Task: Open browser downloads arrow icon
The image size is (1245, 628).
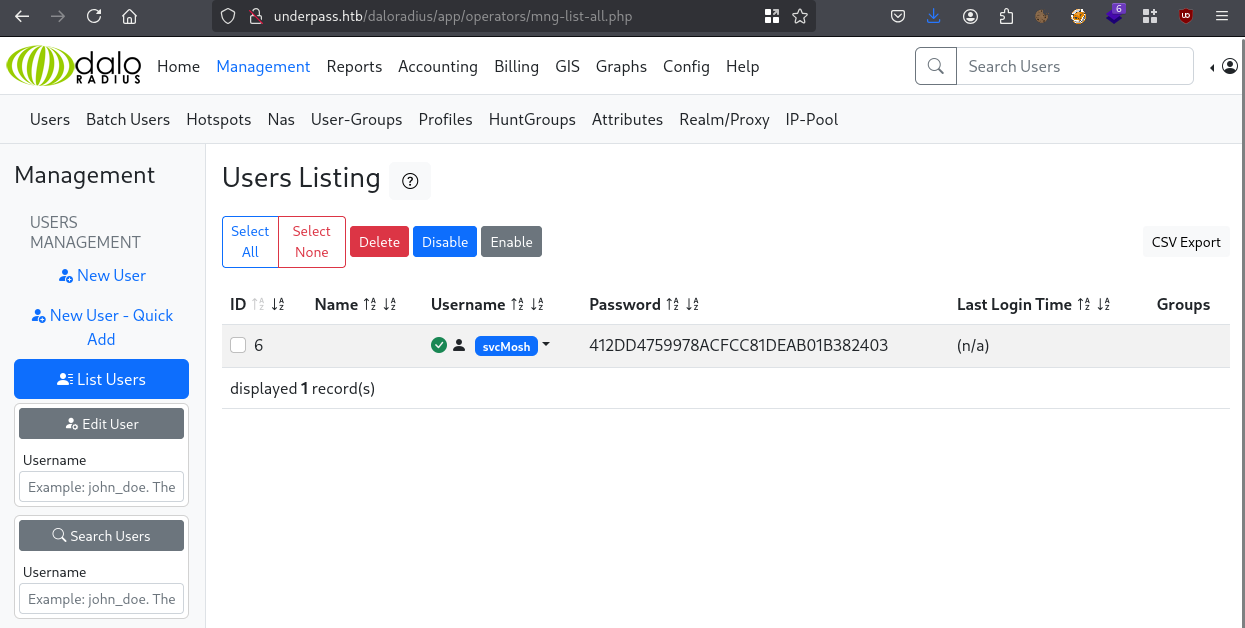Action: (x=934, y=16)
